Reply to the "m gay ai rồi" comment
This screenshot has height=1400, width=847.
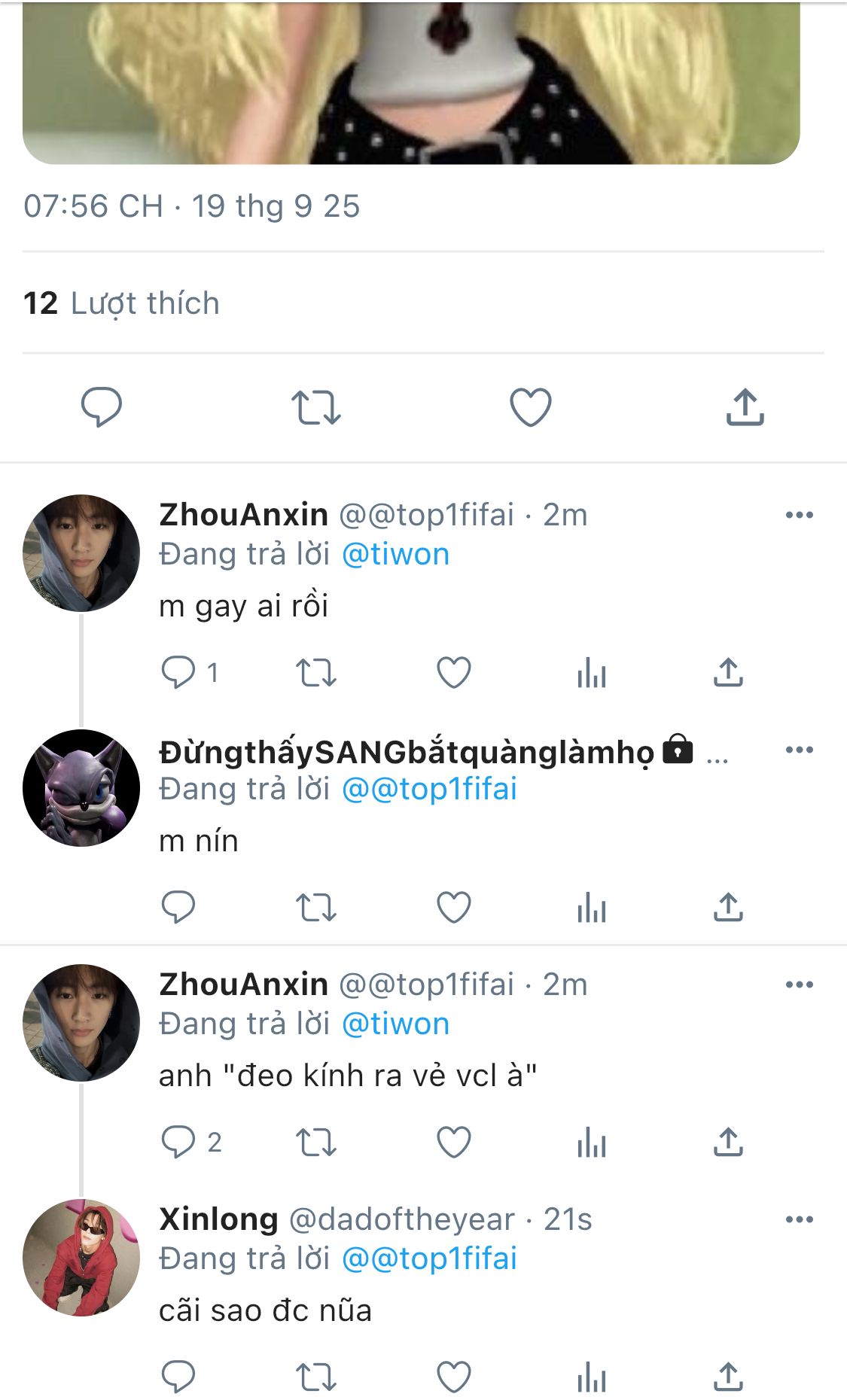click(179, 673)
